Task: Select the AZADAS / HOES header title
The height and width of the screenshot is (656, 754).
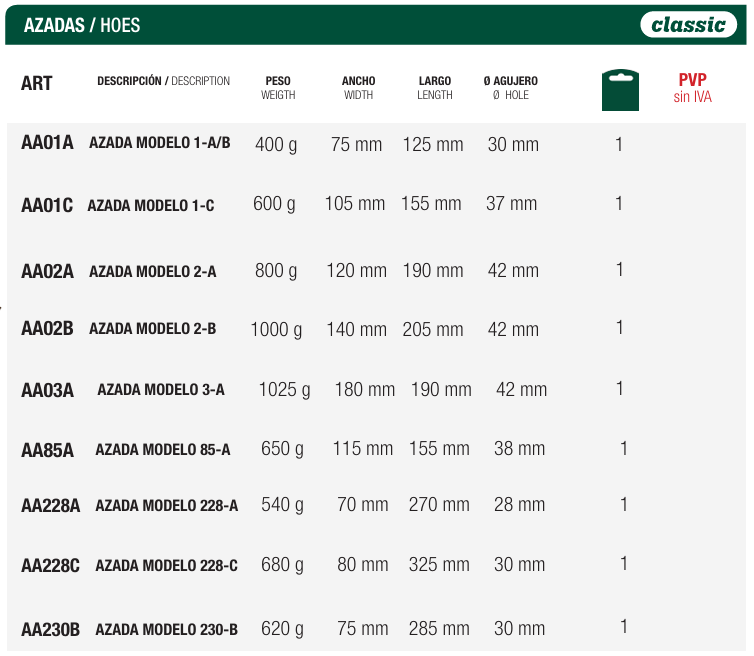Action: tap(82, 25)
